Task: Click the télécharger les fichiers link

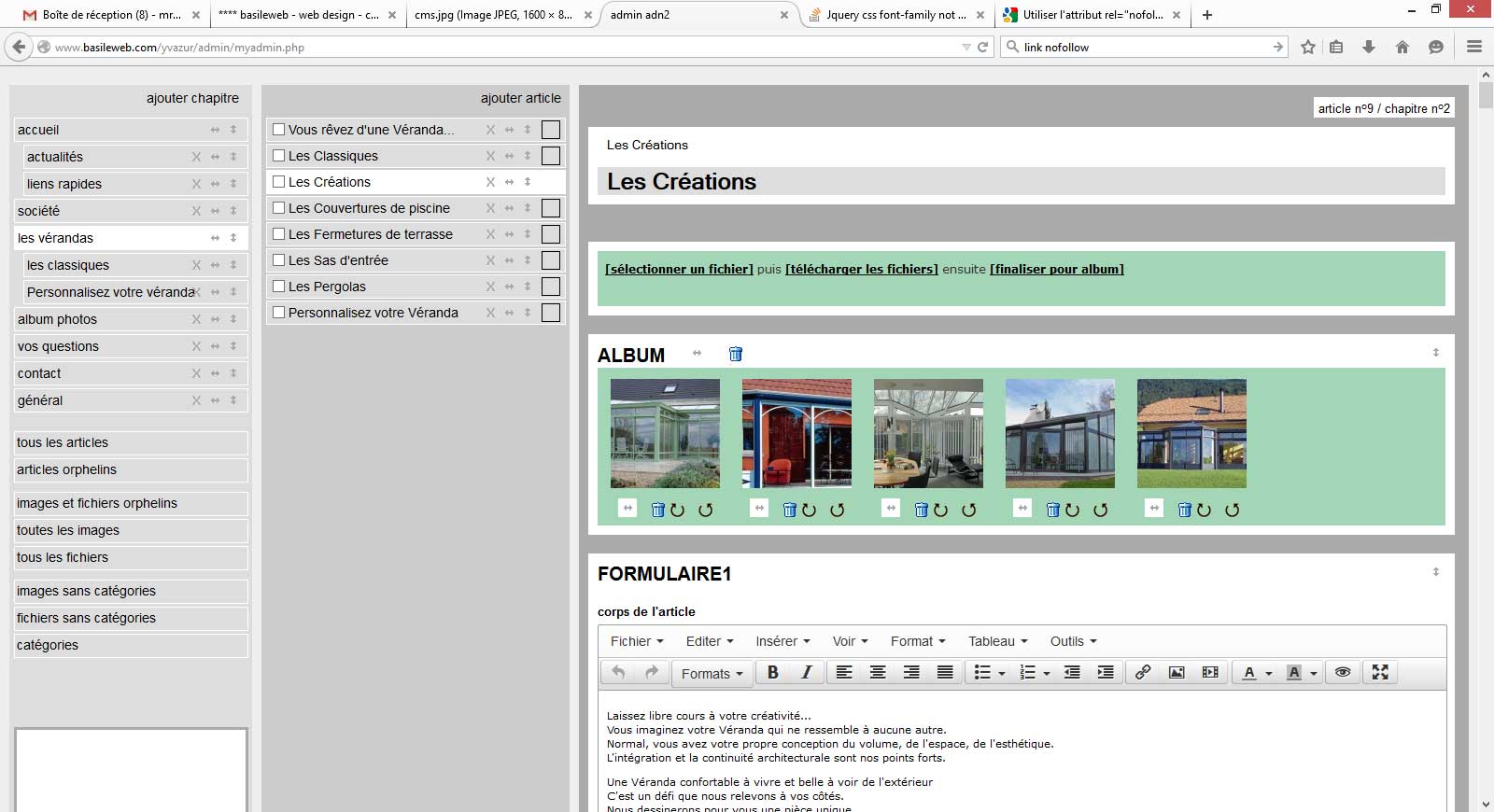Action: click(x=862, y=269)
